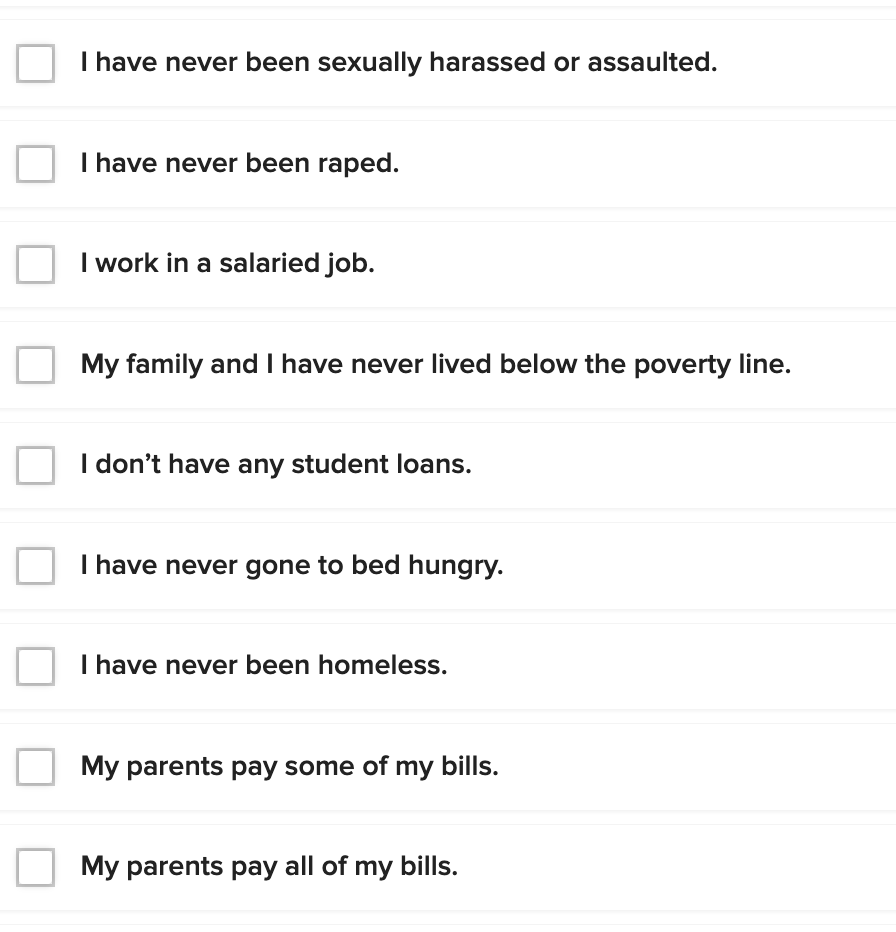Click the 'I have never been homeless.' text
The image size is (896, 932).
click(264, 665)
